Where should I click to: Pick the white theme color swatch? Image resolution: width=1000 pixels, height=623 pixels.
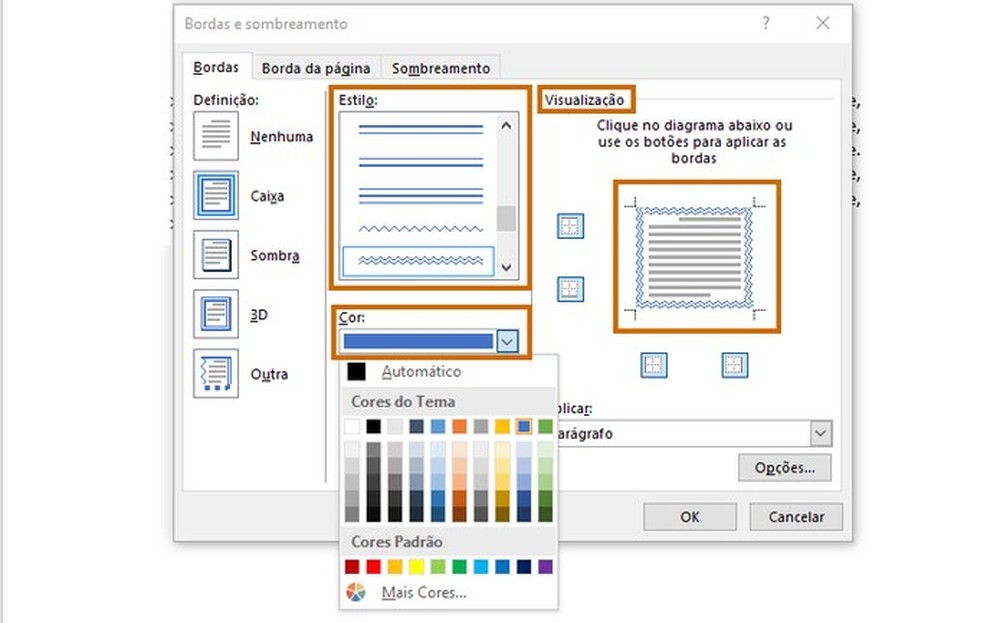pos(352,427)
